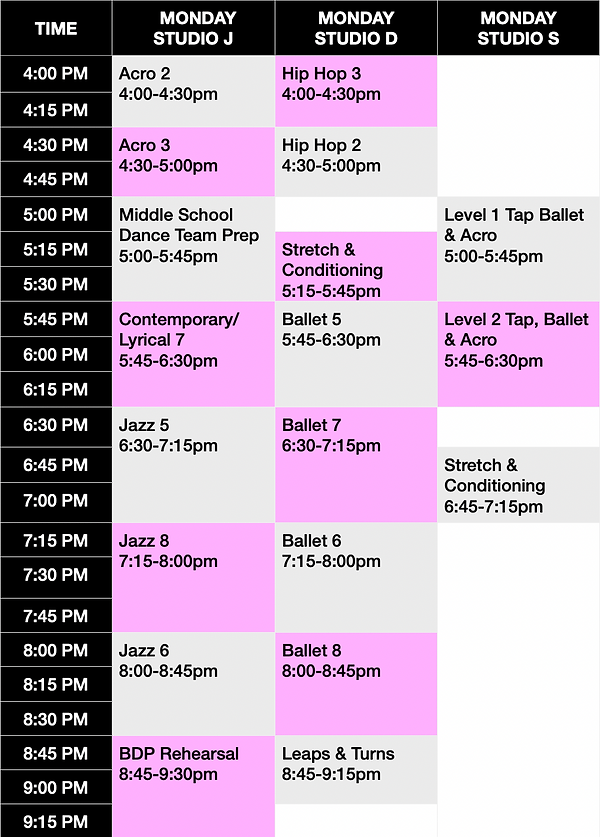Viewport: 600px width, 837px height.
Task: Open the Acro 3 4:30-5:00pm entry
Action: point(193,162)
